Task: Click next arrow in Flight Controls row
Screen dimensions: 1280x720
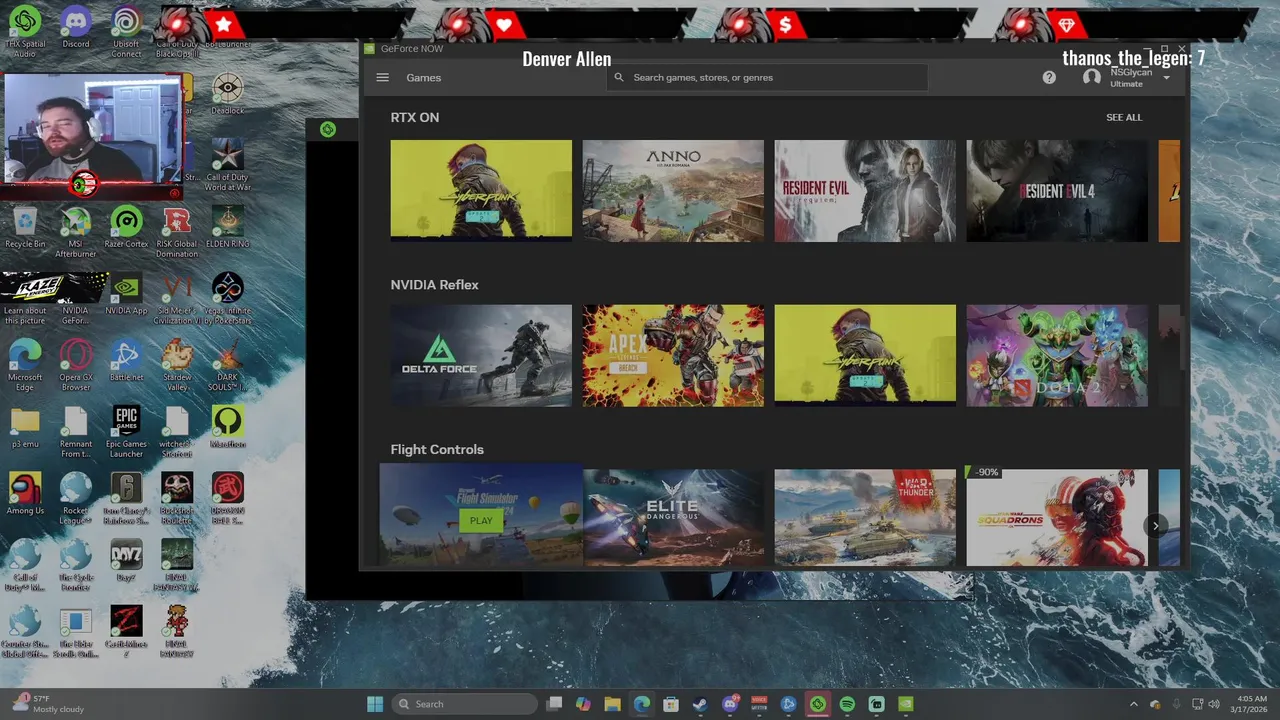Action: coord(1156,525)
